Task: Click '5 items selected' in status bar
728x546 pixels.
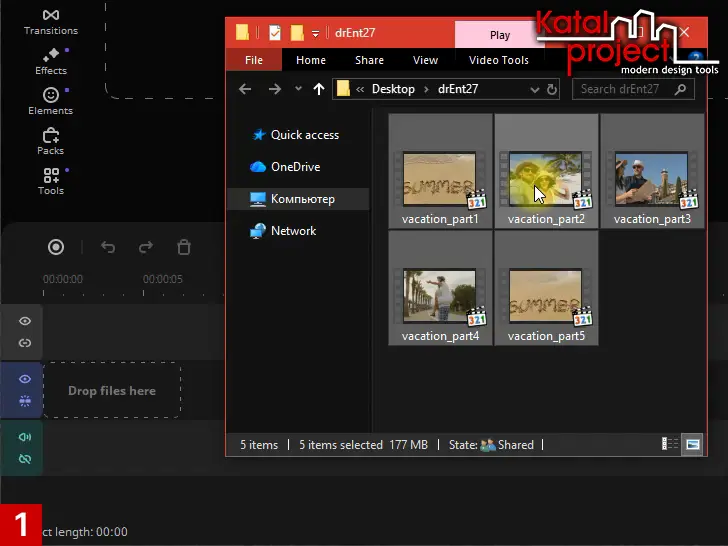Action: pos(341,445)
